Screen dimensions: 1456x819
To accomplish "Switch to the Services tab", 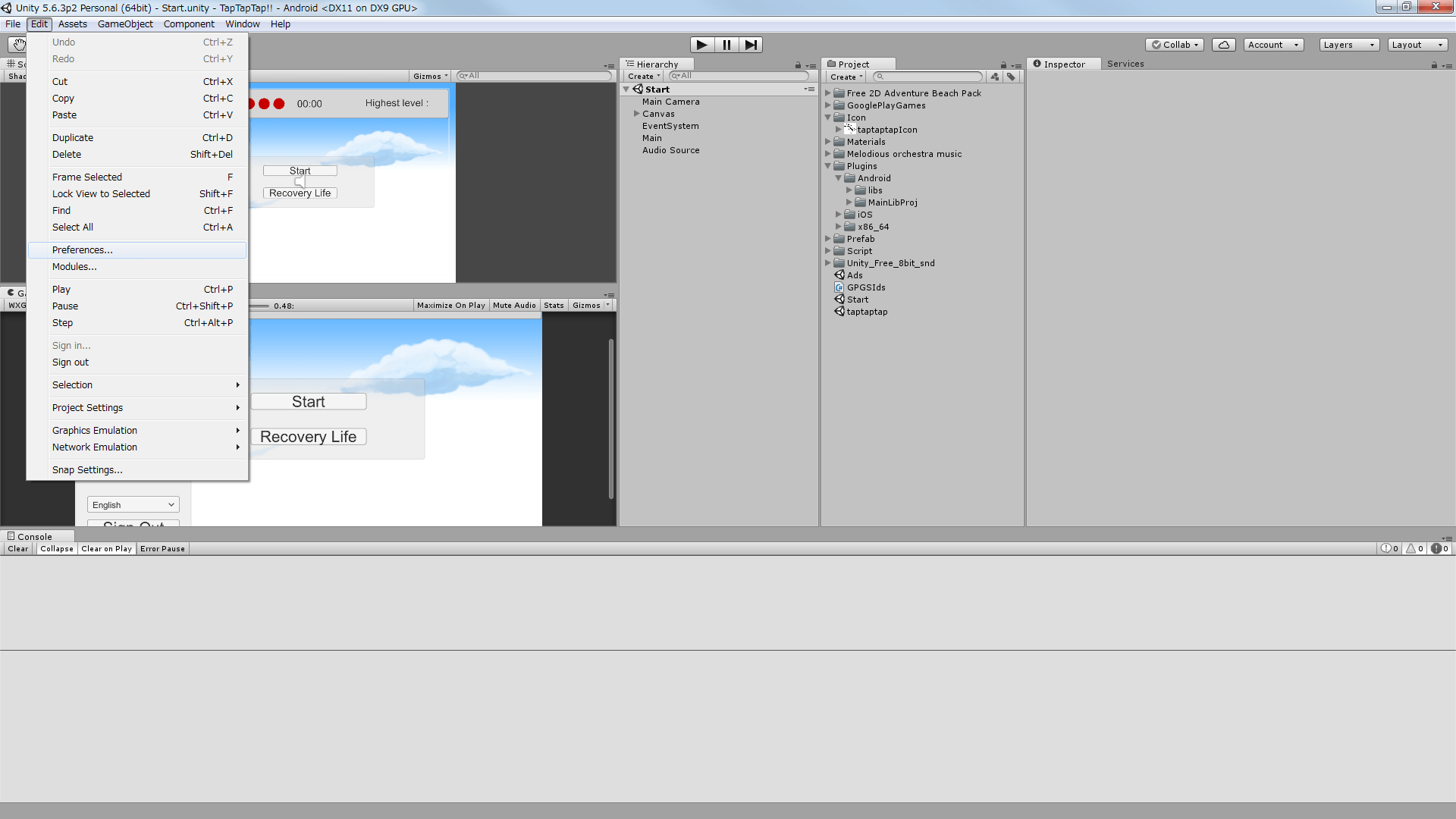I will pyautogui.click(x=1125, y=64).
